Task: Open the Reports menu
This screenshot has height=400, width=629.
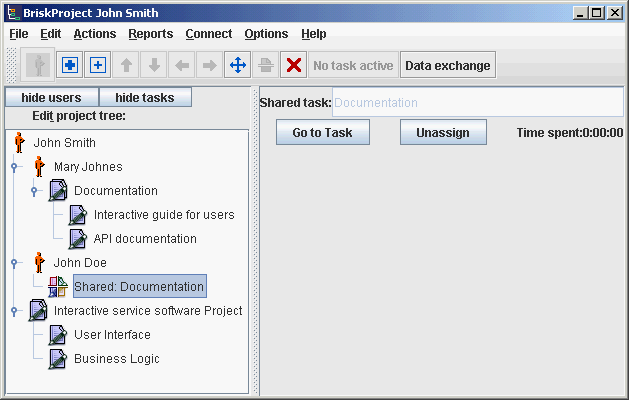Action: [x=150, y=33]
